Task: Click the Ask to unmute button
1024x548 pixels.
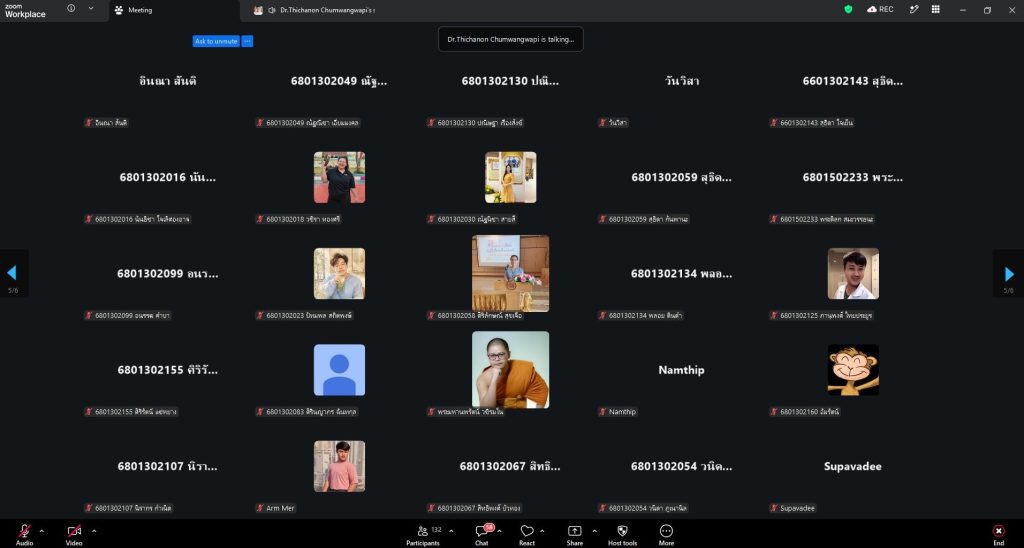Action: click(x=216, y=41)
